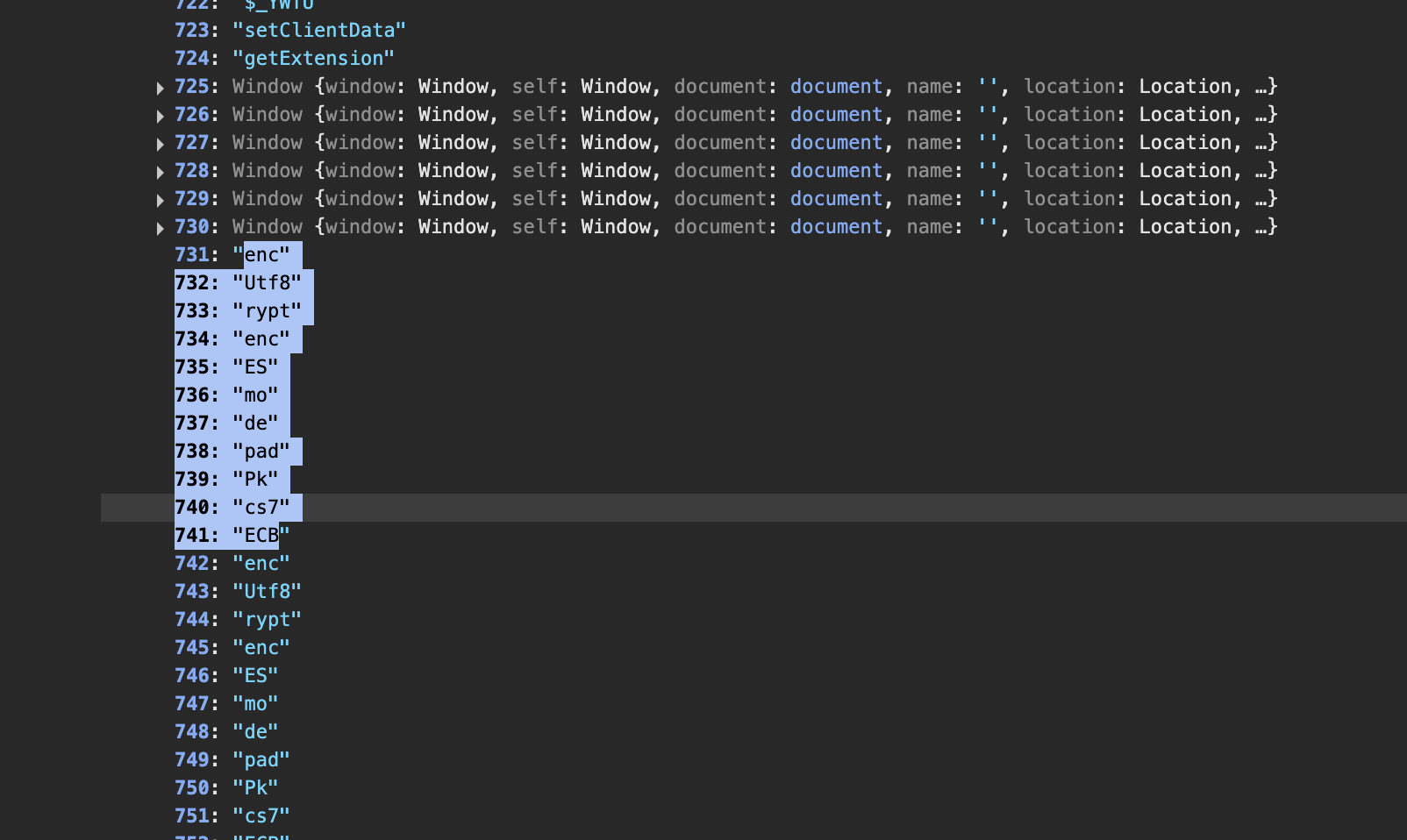1407x840 pixels.
Task: Expand the Window object at index 726
Action: 160,116
